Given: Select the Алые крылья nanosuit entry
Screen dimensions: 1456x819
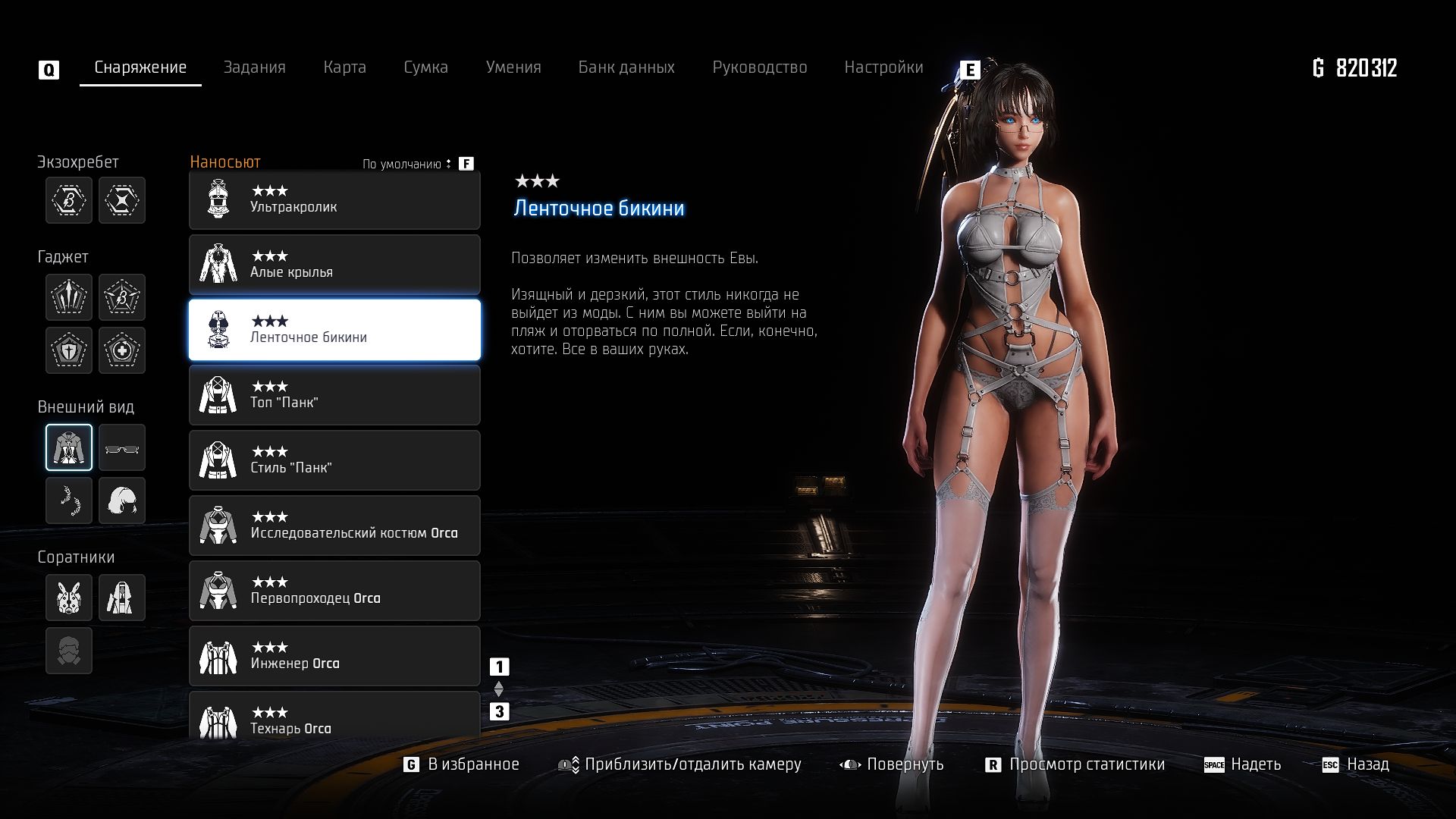Looking at the screenshot, I should point(334,265).
